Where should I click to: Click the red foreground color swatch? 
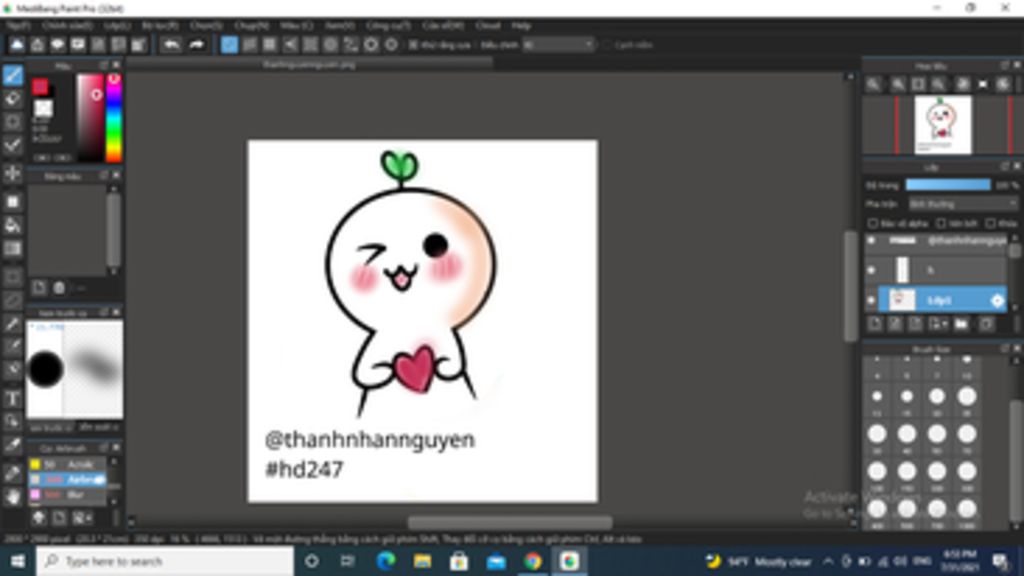click(40, 87)
